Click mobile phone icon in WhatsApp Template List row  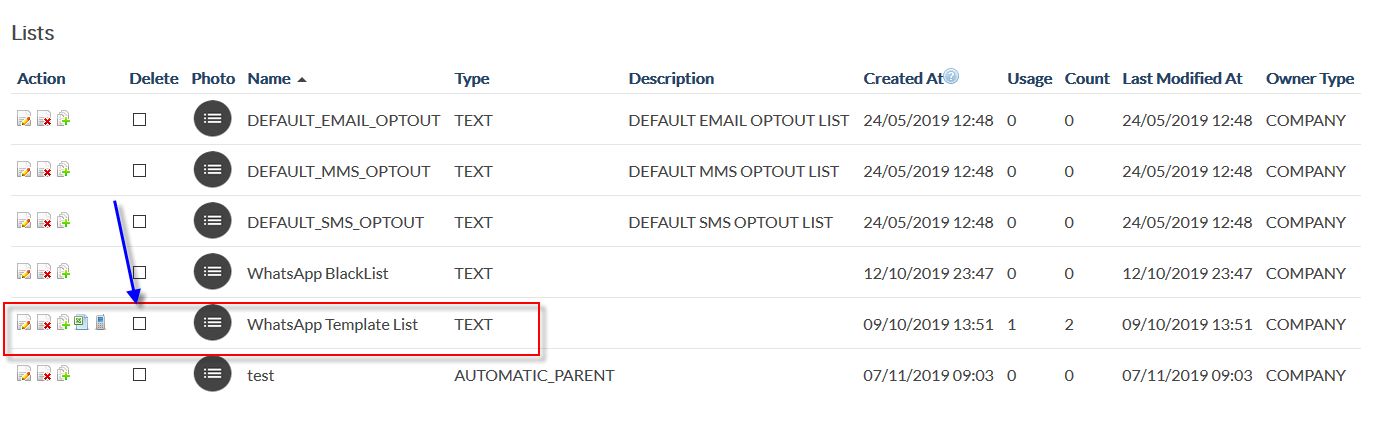pyautogui.click(x=100, y=323)
